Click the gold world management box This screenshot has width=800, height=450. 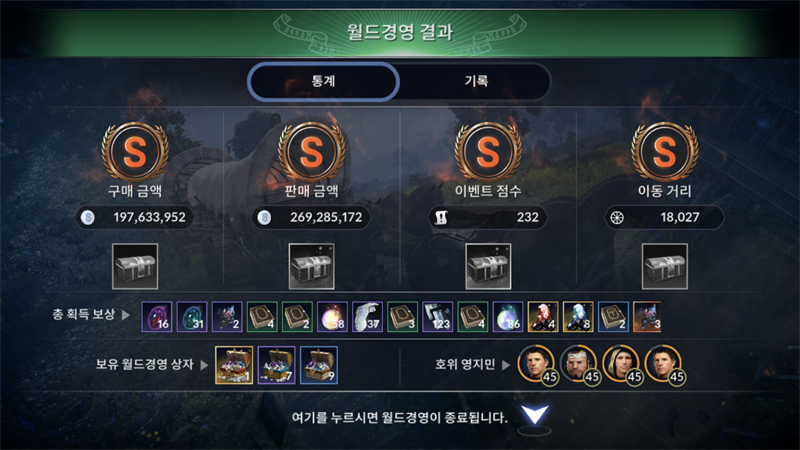234,365
